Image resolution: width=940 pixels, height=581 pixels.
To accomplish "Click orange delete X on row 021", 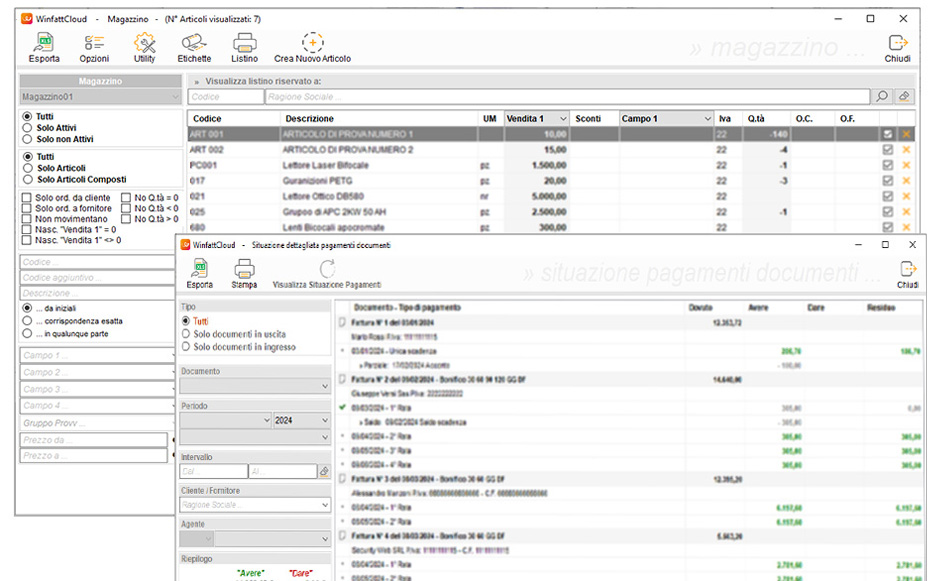I will pyautogui.click(x=906, y=197).
